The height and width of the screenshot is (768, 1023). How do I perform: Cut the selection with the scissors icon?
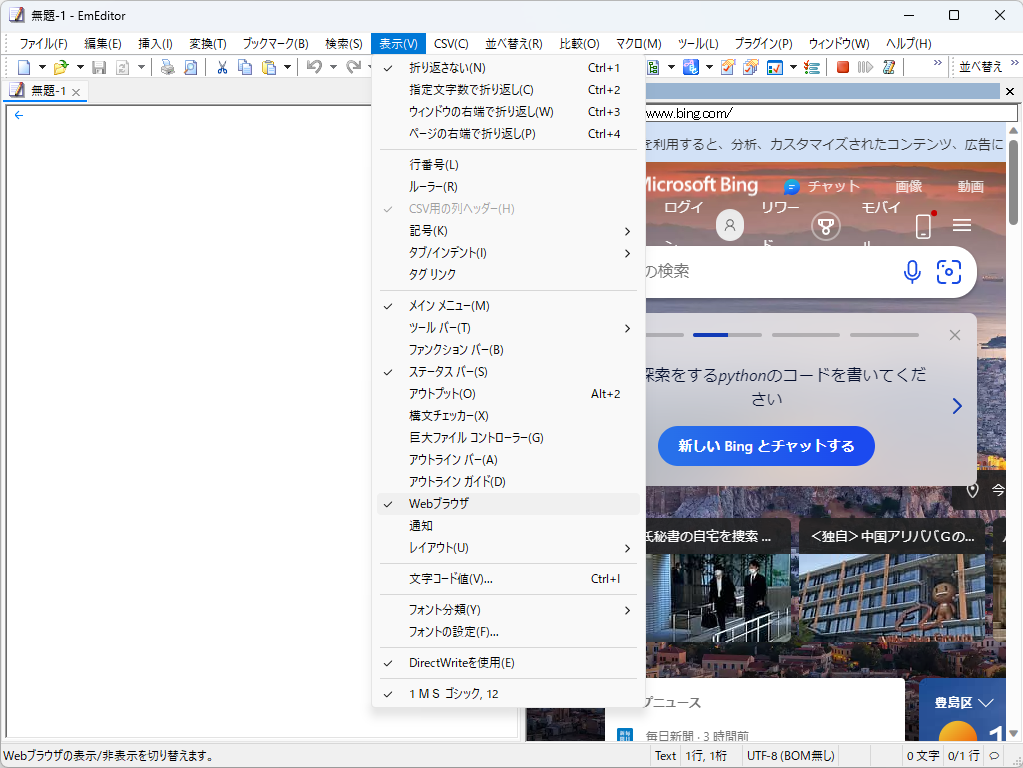221,67
